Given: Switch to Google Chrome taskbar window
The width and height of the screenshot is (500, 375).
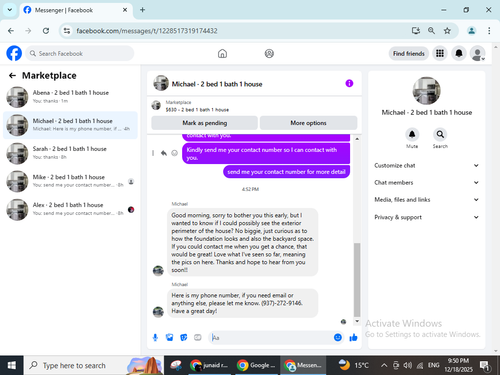Looking at the screenshot, I should tap(256, 365).
